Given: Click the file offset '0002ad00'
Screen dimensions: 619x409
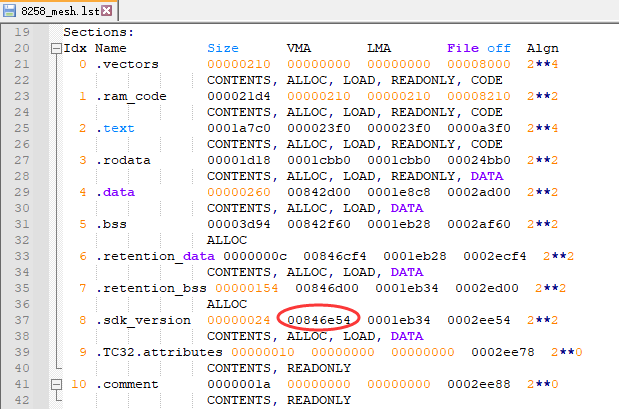Looking at the screenshot, I should (x=479, y=192).
